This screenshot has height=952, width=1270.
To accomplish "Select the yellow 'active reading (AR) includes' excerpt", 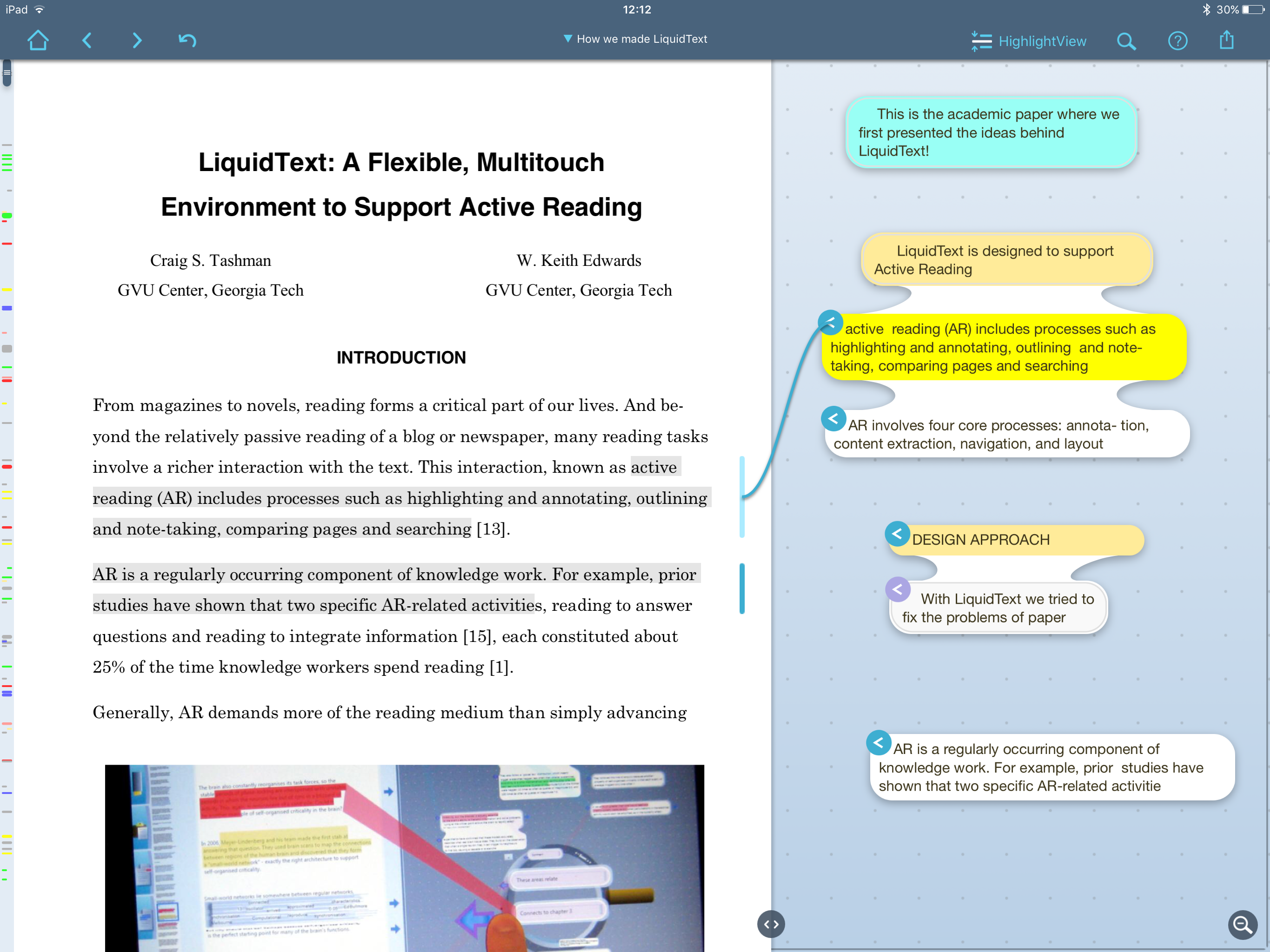I will 1004,347.
